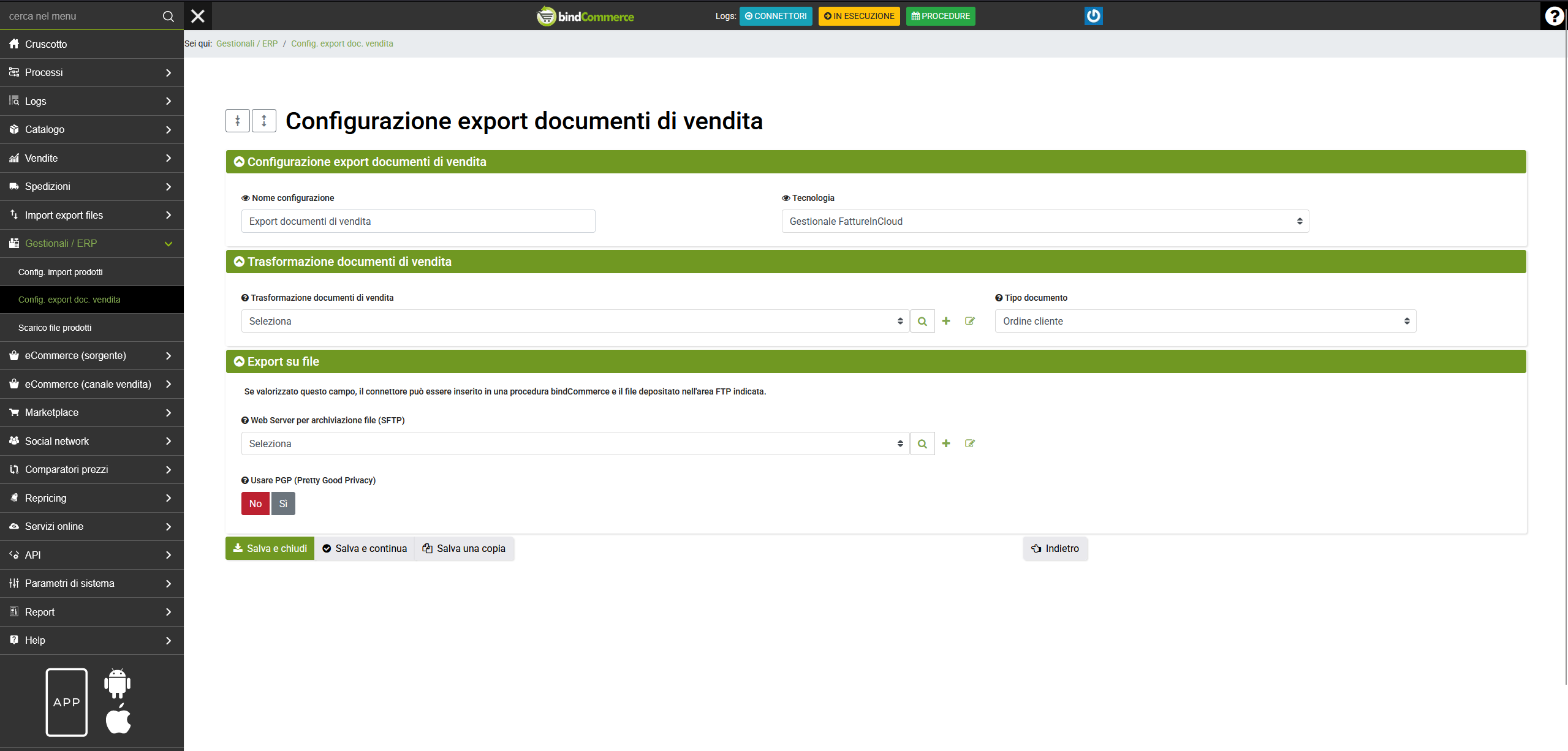Close the sidebar with the X icon
This screenshot has width=1568, height=751.
click(x=198, y=16)
